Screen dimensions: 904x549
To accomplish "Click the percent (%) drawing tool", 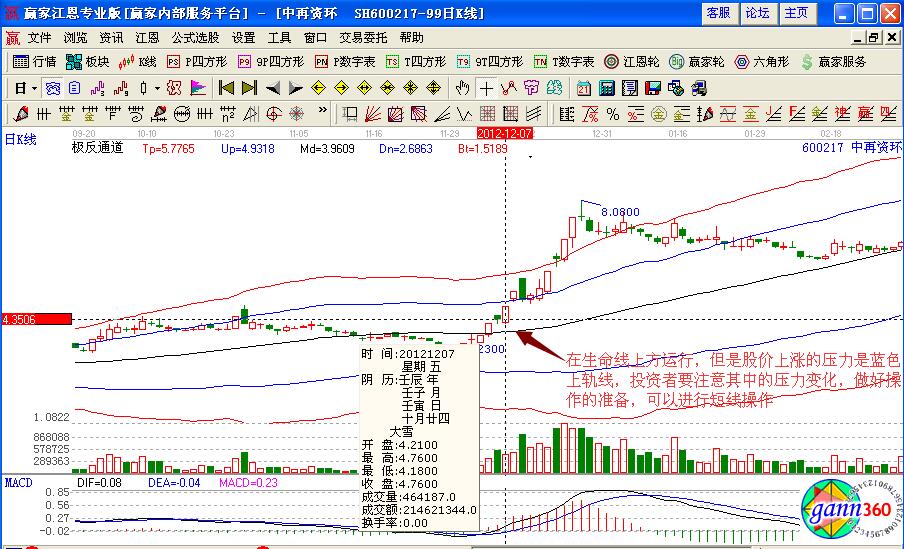I will pos(612,113).
